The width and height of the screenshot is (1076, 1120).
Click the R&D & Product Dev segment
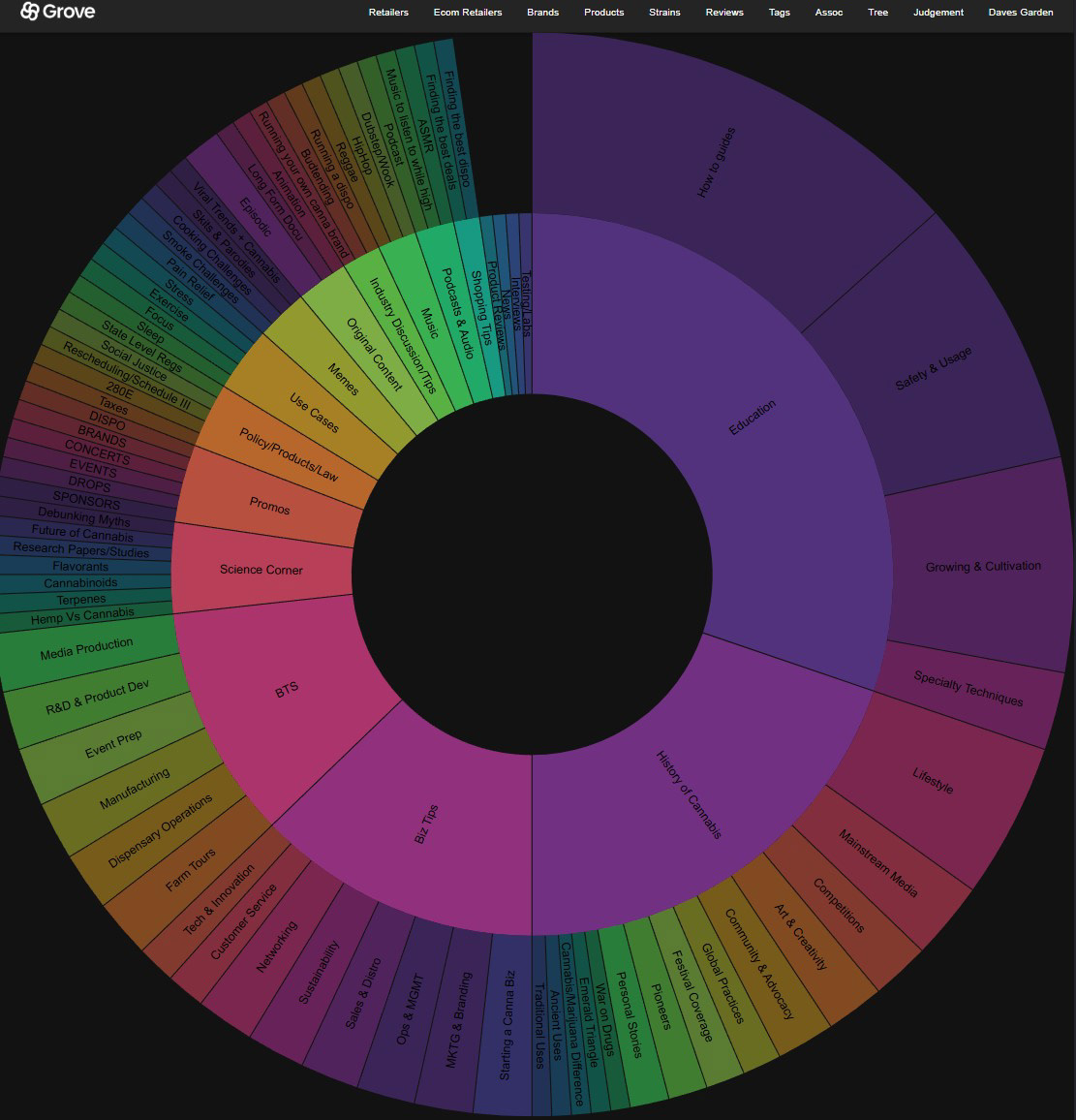(97, 698)
